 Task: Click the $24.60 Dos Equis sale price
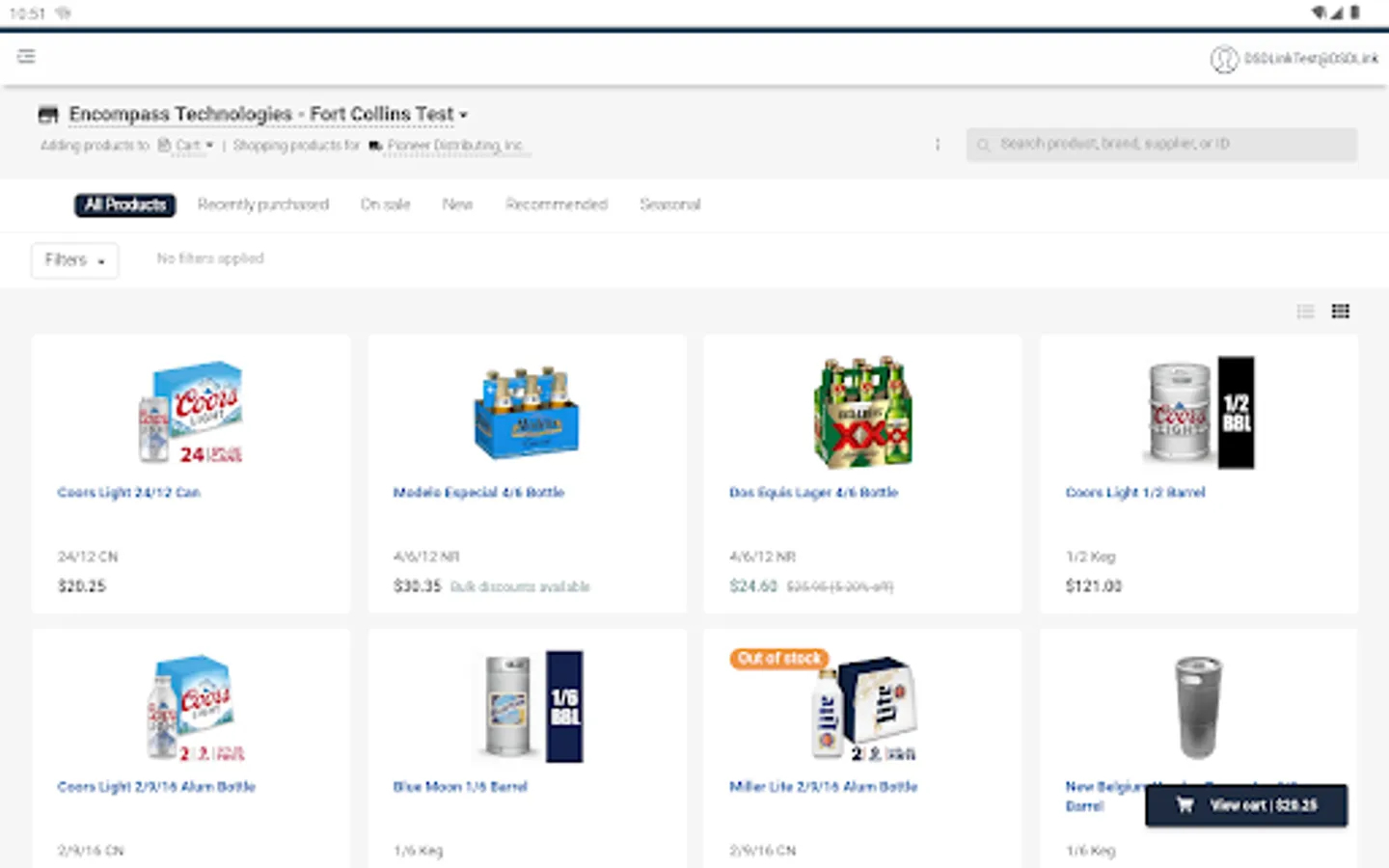pyautogui.click(x=753, y=586)
